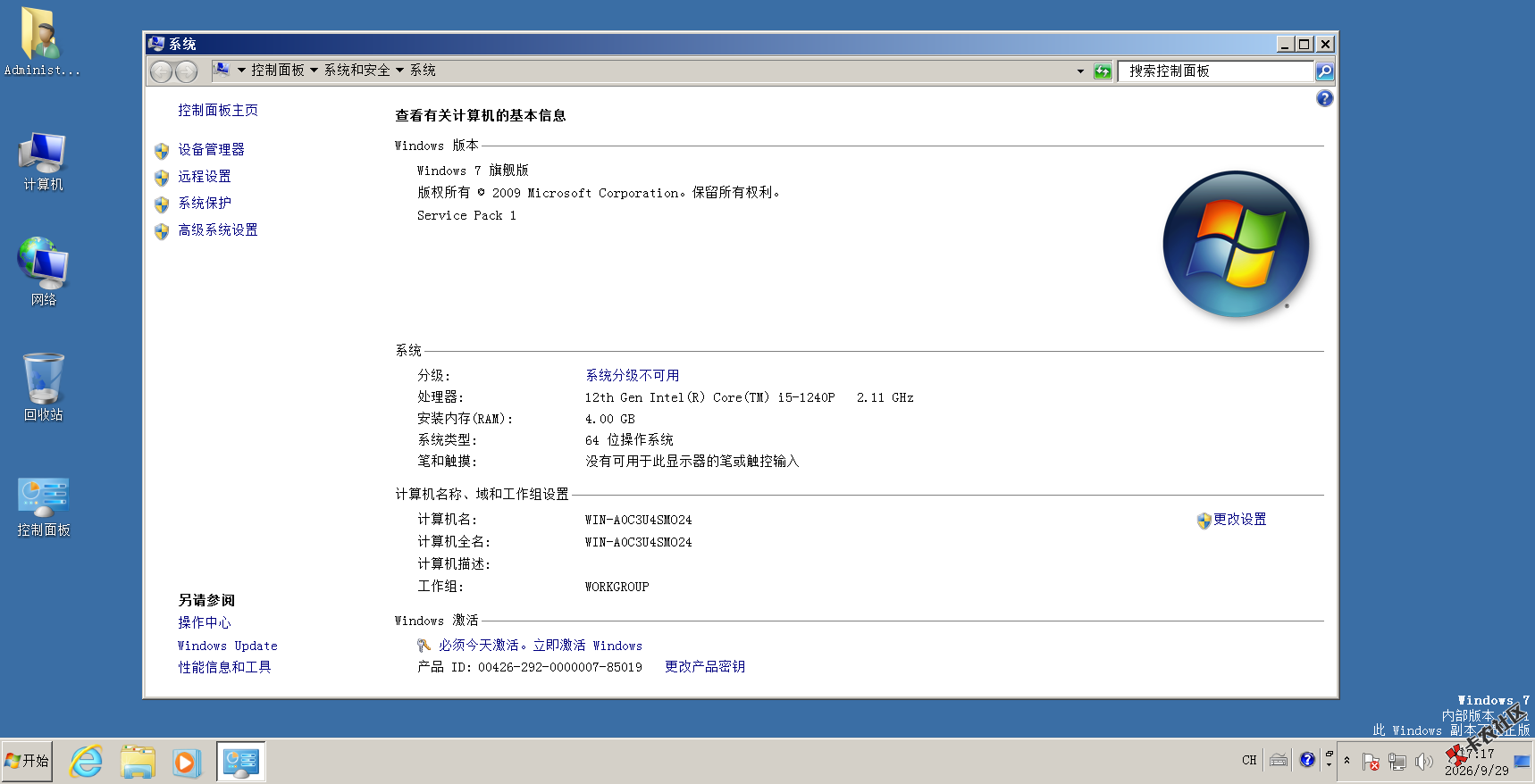1535x784 pixels.
Task: Open the 设备管理器 link in the sidebar
Action: 211,150
